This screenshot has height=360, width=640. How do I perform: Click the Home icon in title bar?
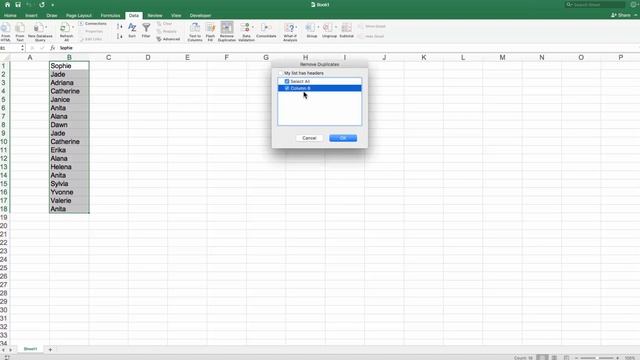coord(7,4)
